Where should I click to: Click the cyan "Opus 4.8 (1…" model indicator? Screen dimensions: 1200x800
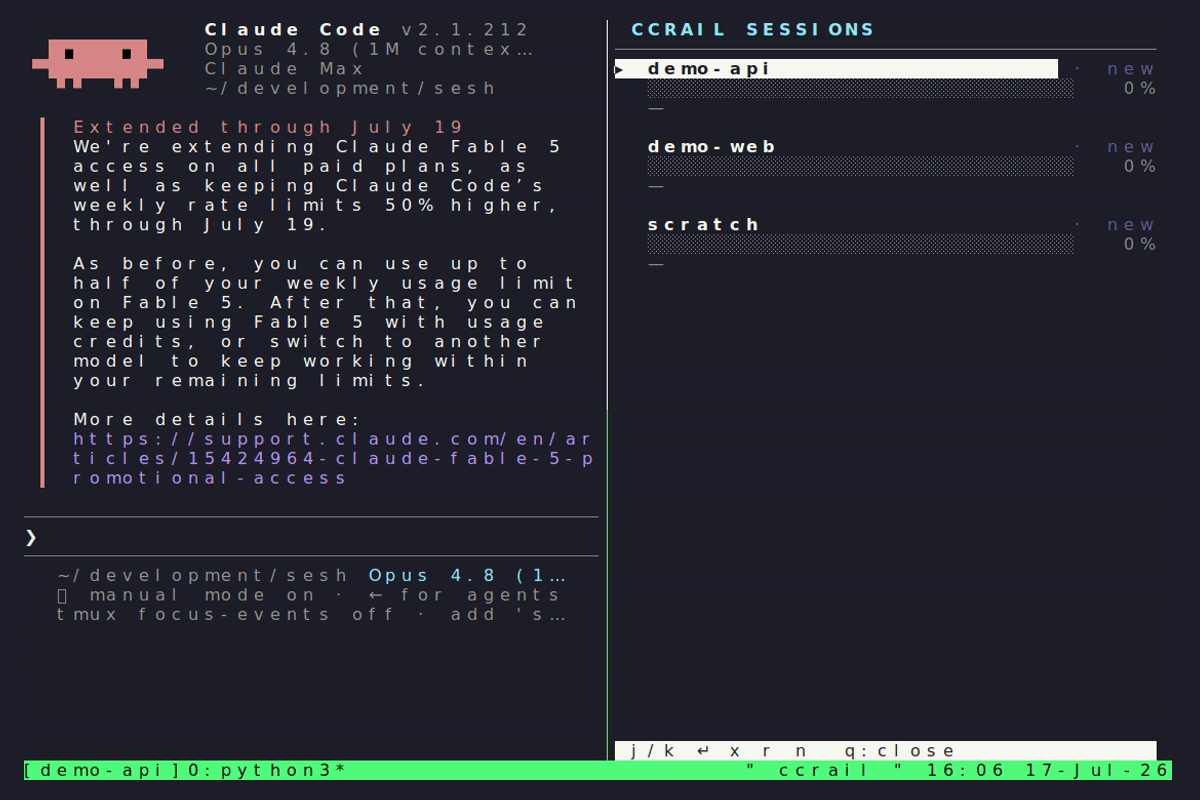tap(467, 576)
